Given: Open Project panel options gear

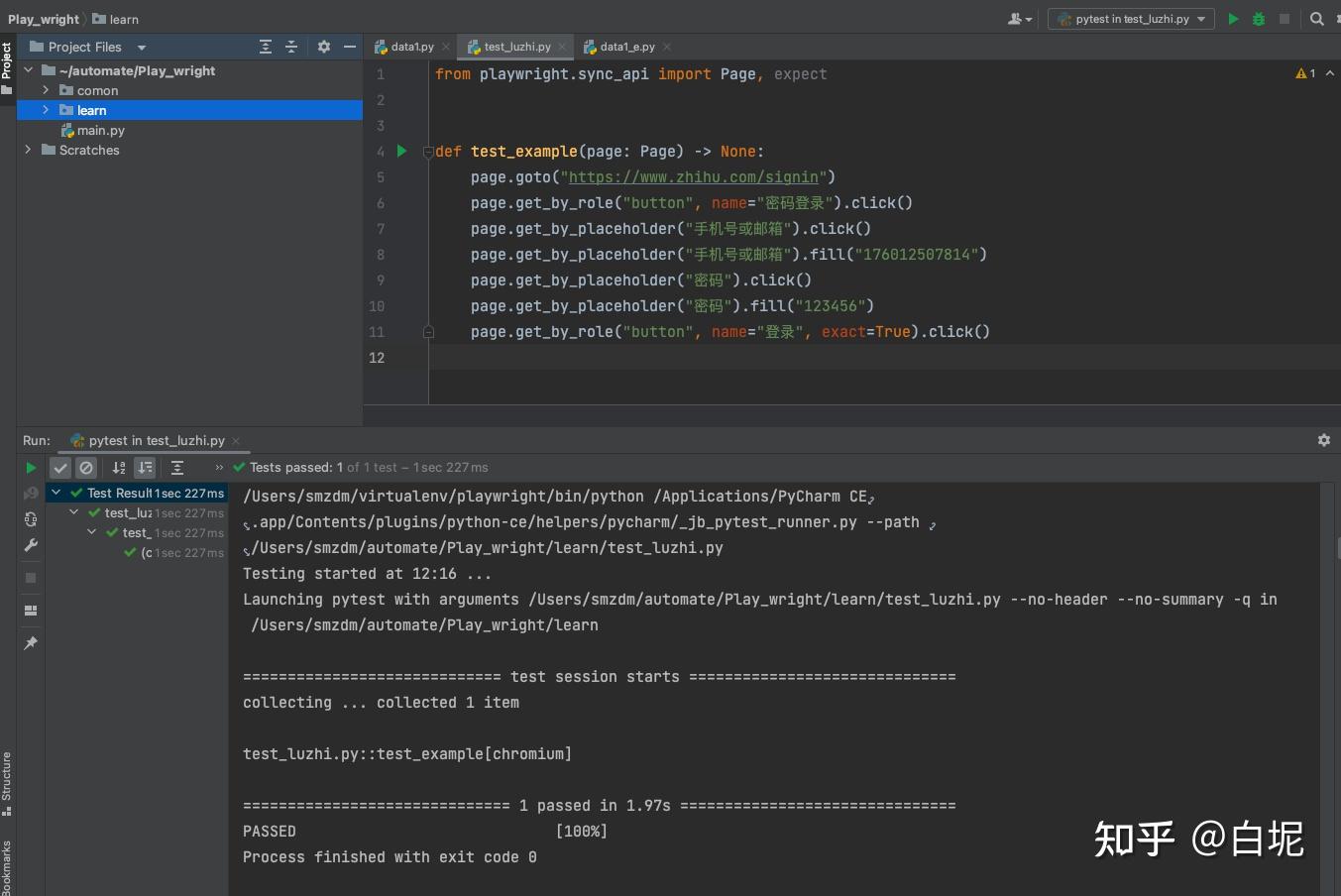Looking at the screenshot, I should (x=324, y=47).
